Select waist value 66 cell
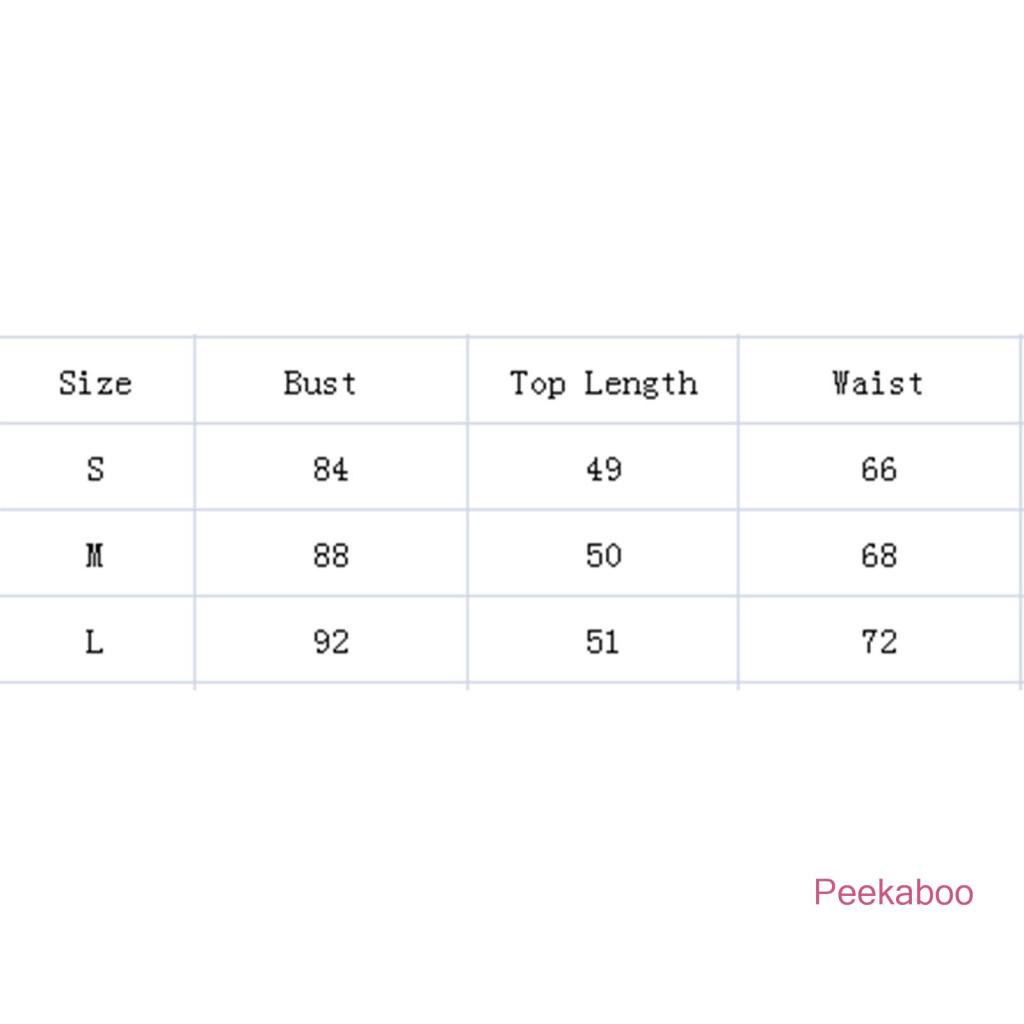The image size is (1024, 1024). [x=878, y=469]
